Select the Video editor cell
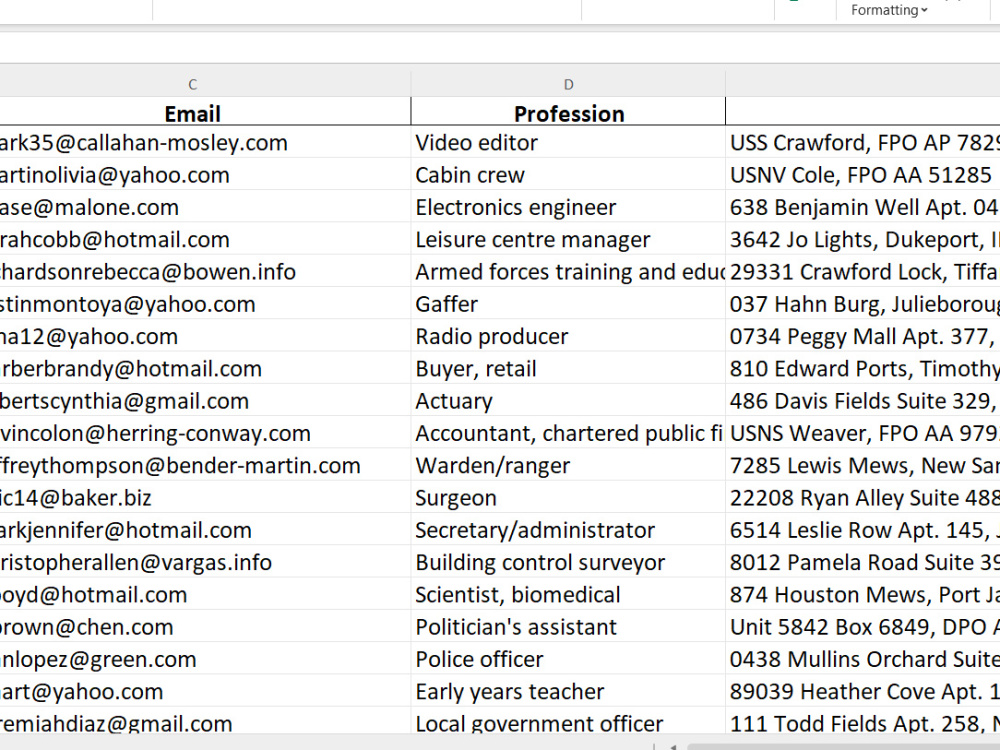This screenshot has height=750, width=1000. pos(568,142)
